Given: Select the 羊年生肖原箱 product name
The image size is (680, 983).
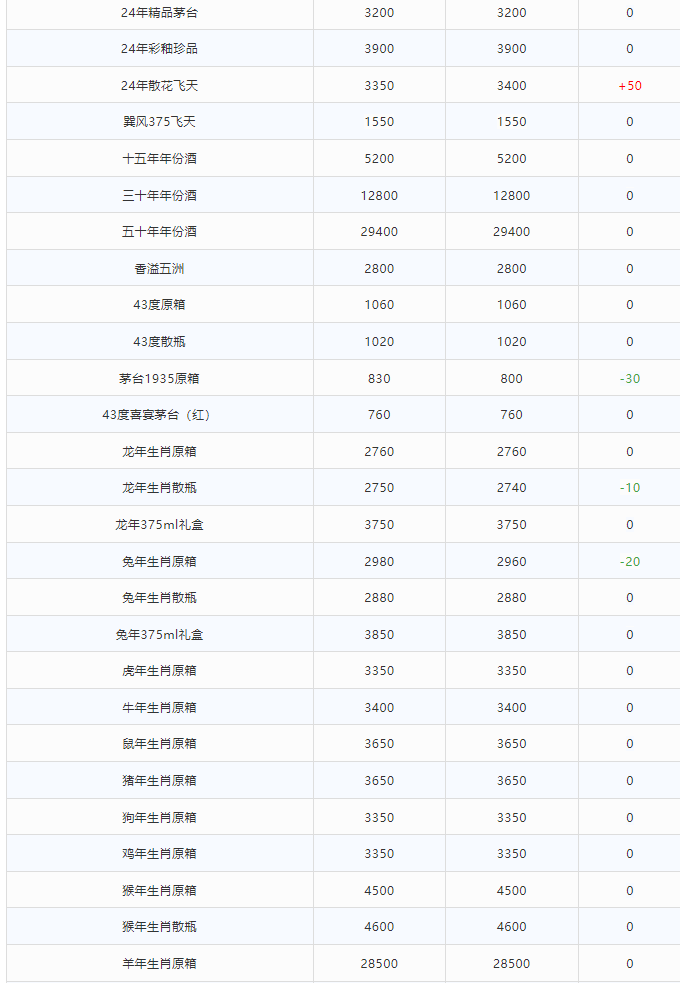Looking at the screenshot, I should (159, 964).
